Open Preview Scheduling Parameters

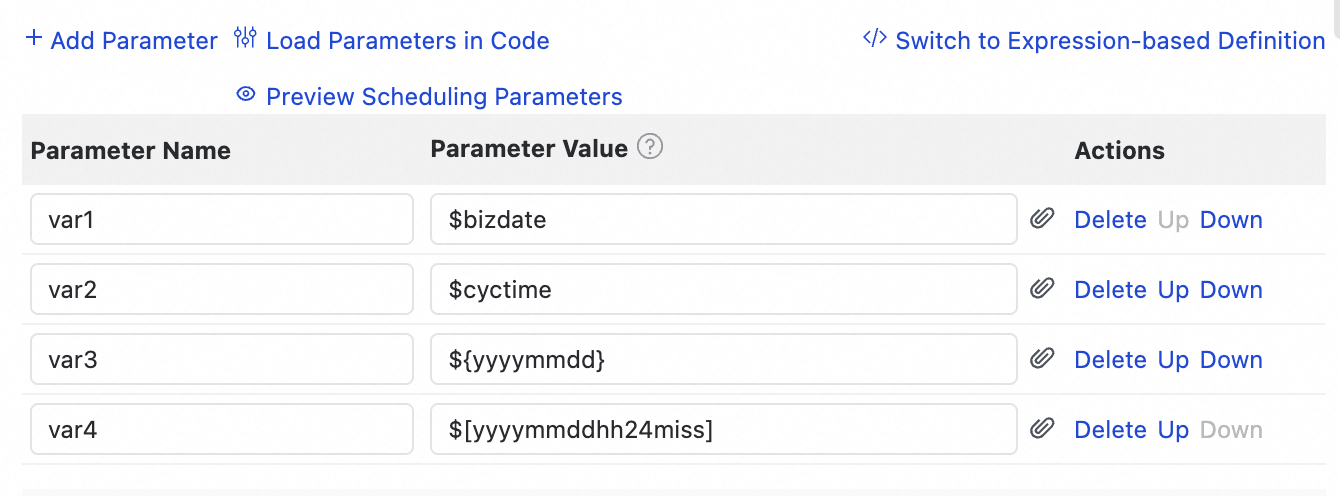tap(444, 97)
